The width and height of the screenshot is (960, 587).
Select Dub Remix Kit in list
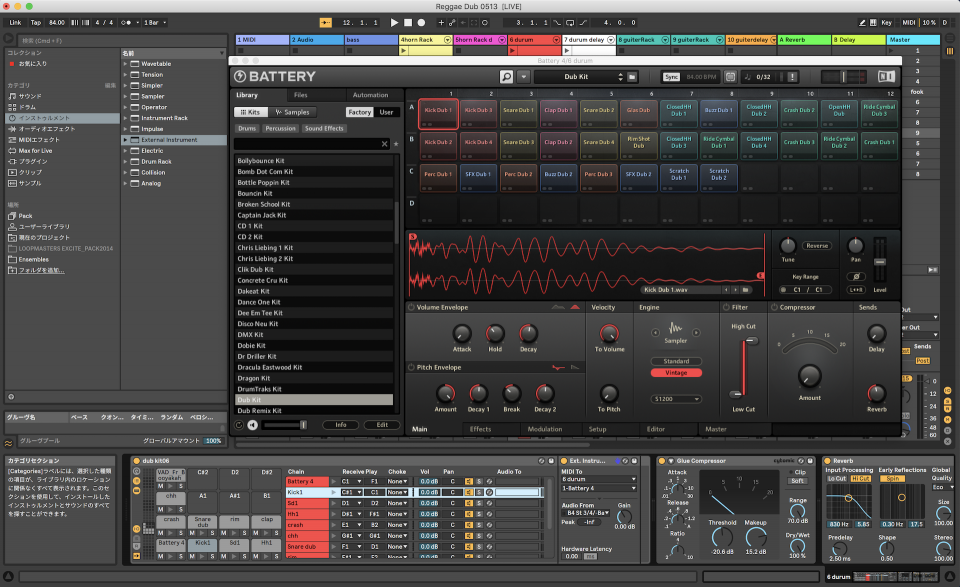[313, 411]
